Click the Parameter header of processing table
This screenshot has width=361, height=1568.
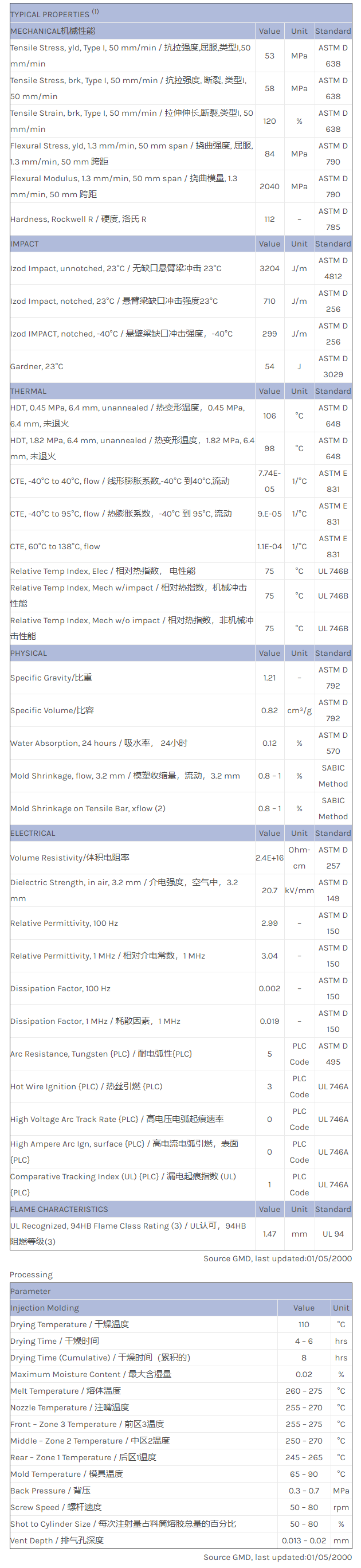30,1291
